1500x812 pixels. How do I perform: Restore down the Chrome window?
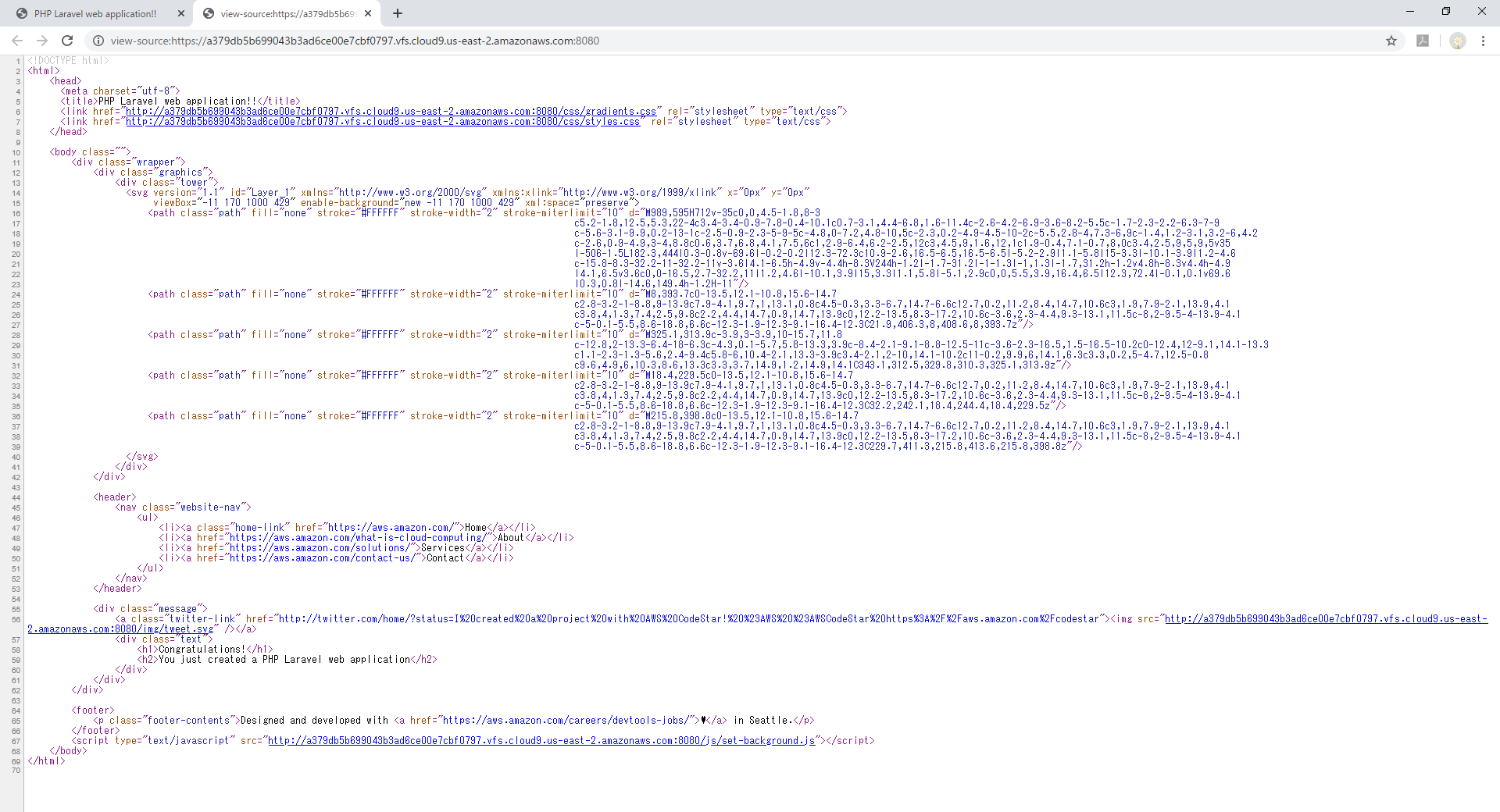pos(1446,11)
